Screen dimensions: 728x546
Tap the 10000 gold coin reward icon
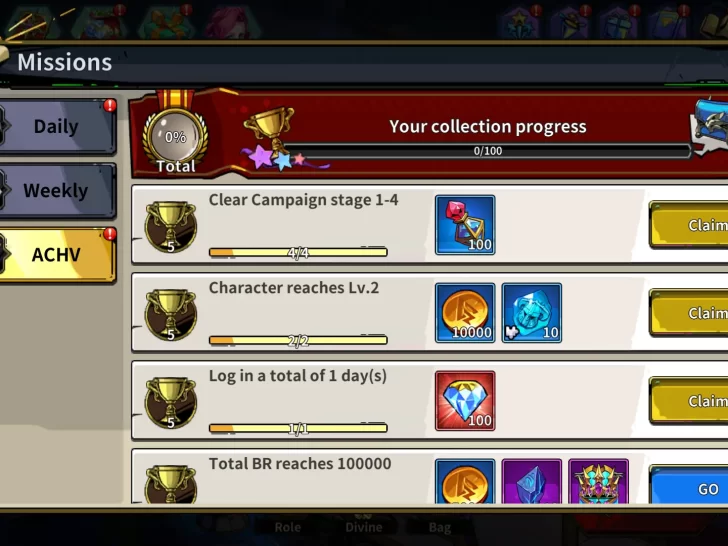[465, 313]
